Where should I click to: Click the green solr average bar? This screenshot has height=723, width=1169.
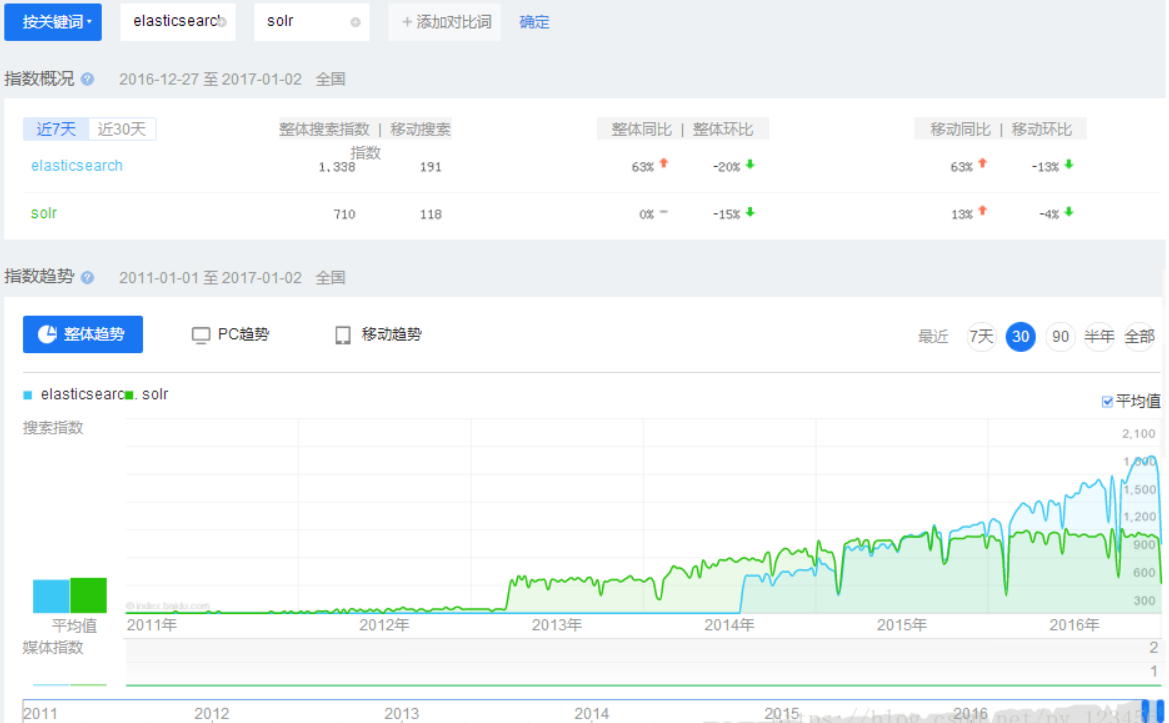[88, 596]
